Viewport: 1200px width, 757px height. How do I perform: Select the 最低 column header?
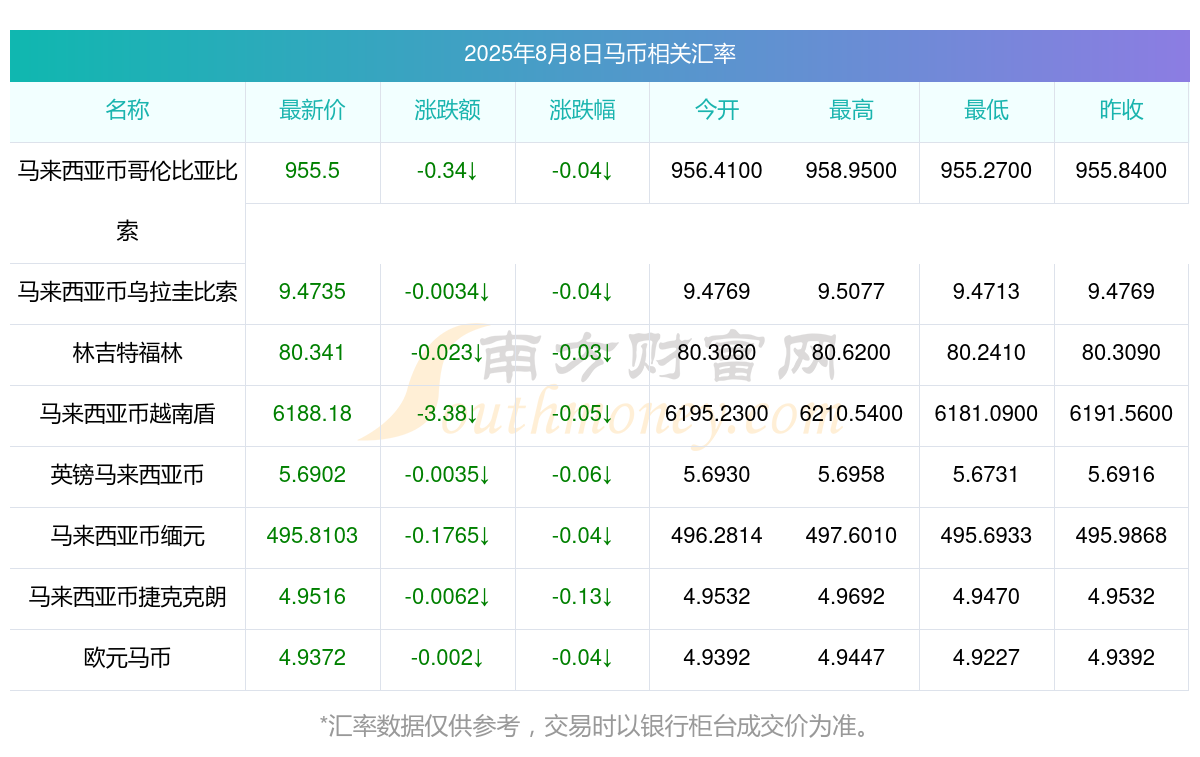[x=986, y=110]
